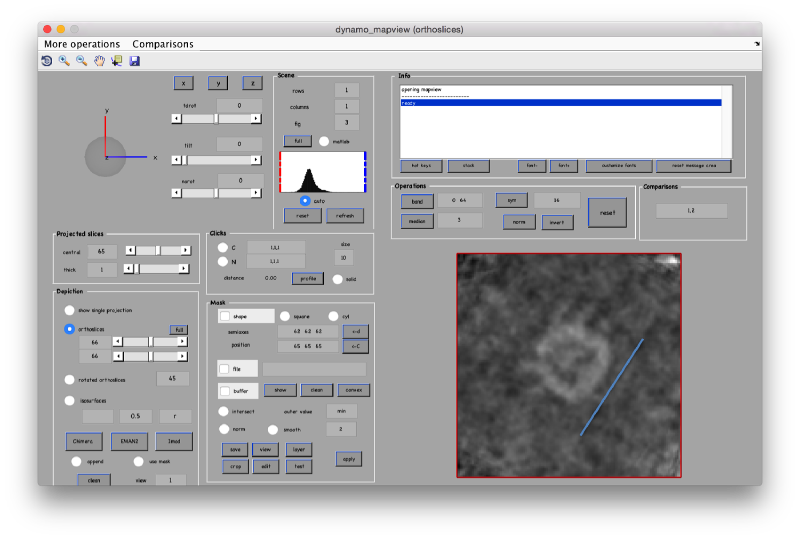Image resolution: width=800 pixels, height=540 pixels.
Task: Open the Comparisons menu
Action: pos(163,44)
